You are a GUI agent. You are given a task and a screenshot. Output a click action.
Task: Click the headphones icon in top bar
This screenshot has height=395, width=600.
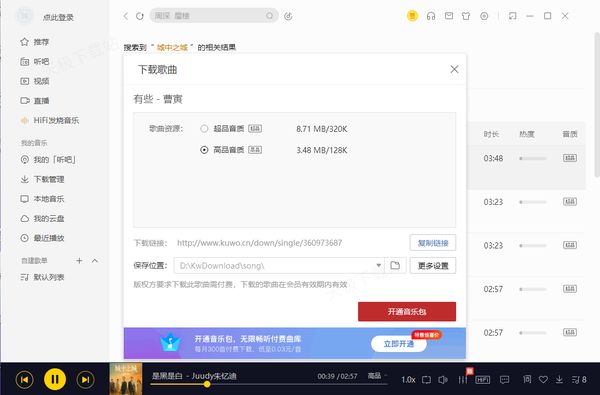pyautogui.click(x=431, y=16)
